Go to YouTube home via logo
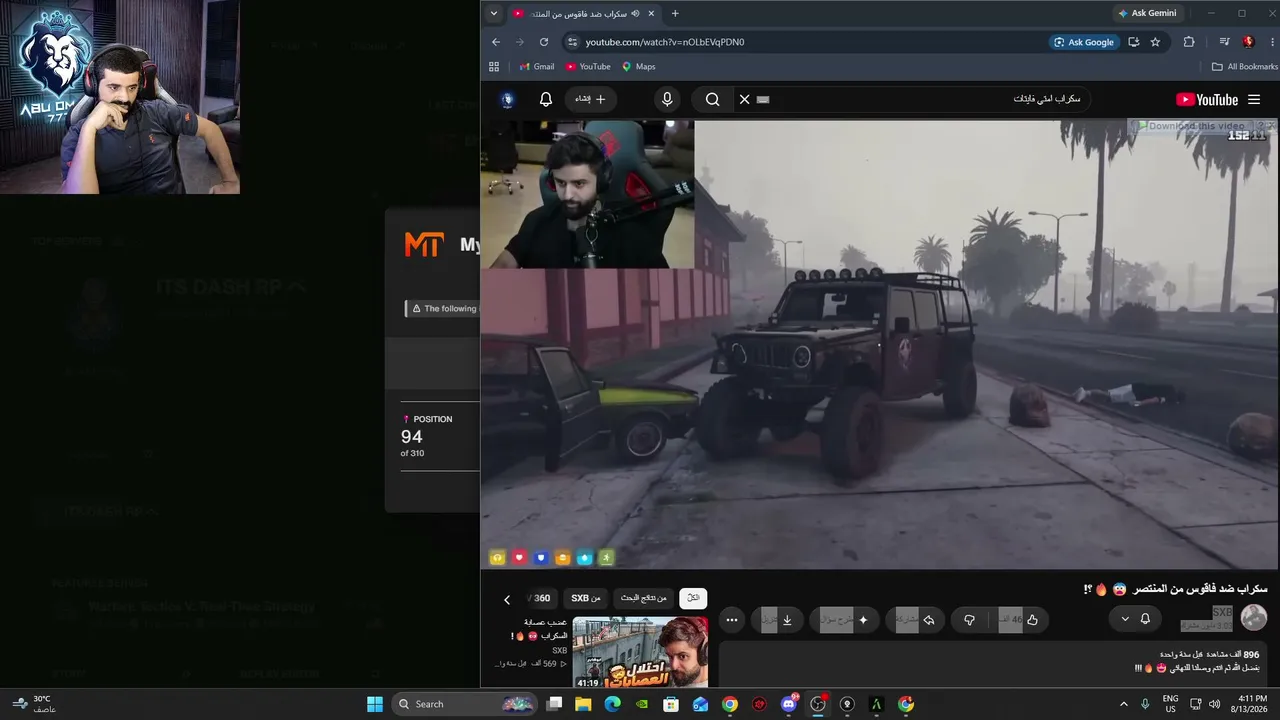Screen dimensions: 1280x720 pos(1207,99)
